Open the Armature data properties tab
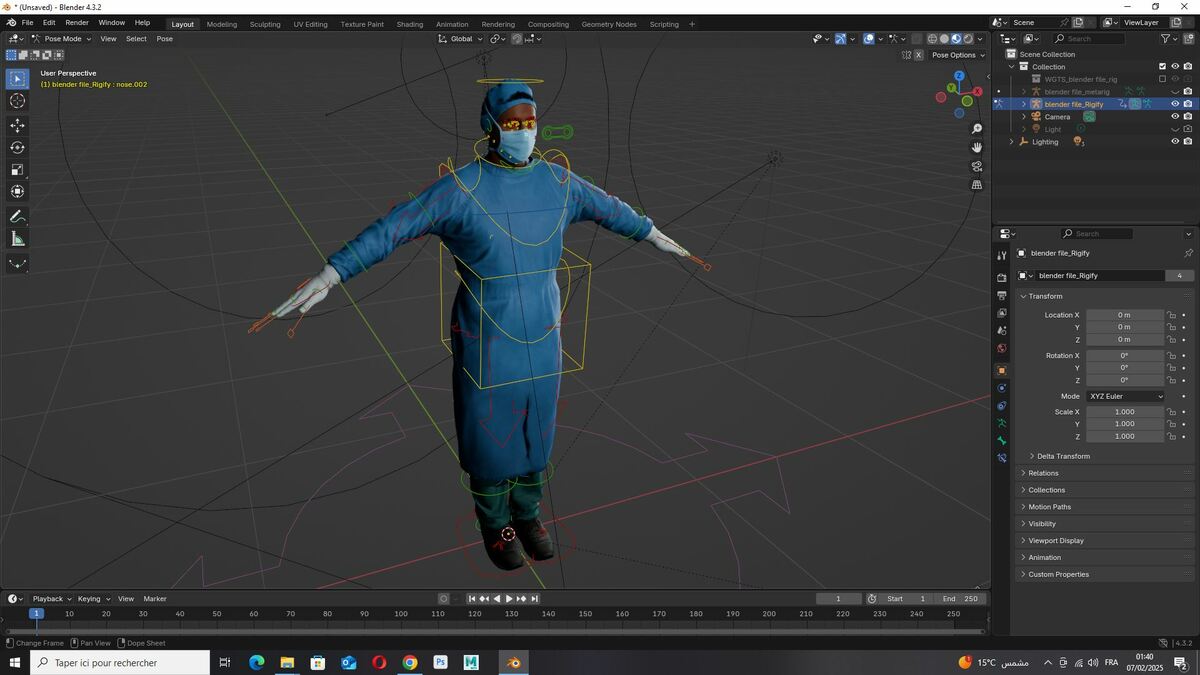 pos(1002,423)
